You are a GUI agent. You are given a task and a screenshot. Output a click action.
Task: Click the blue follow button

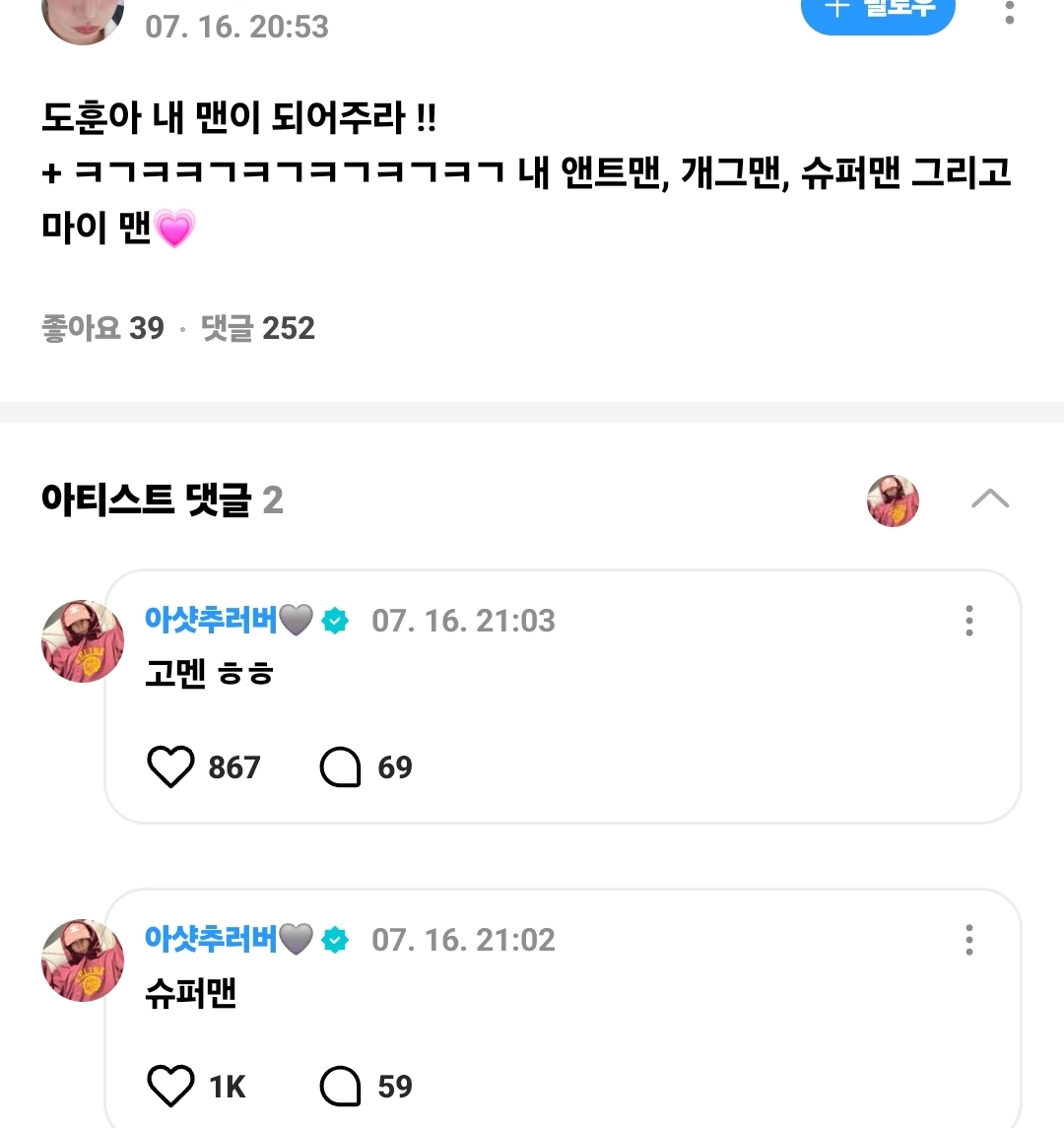[877, 12]
